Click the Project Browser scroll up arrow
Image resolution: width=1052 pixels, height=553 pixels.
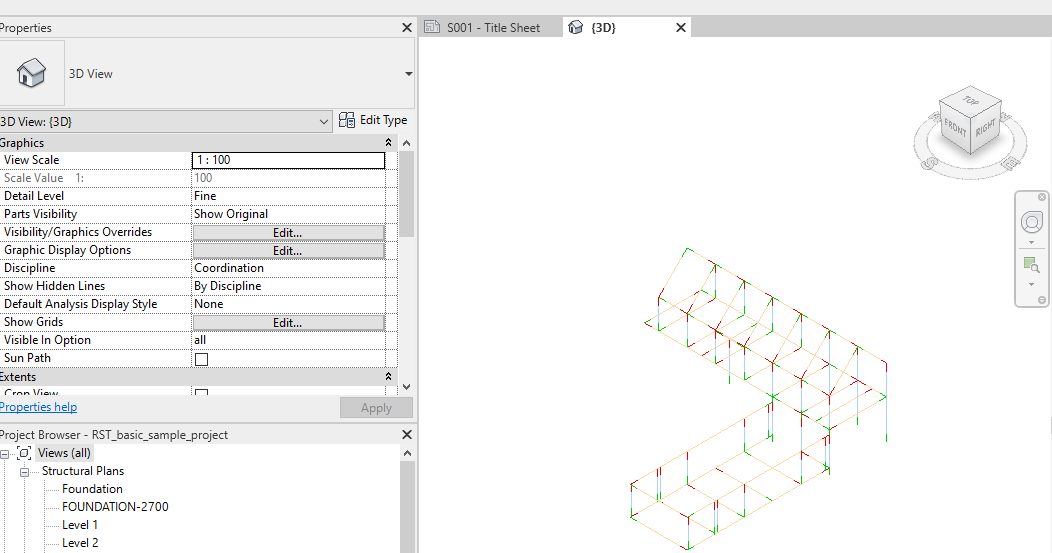pos(407,453)
